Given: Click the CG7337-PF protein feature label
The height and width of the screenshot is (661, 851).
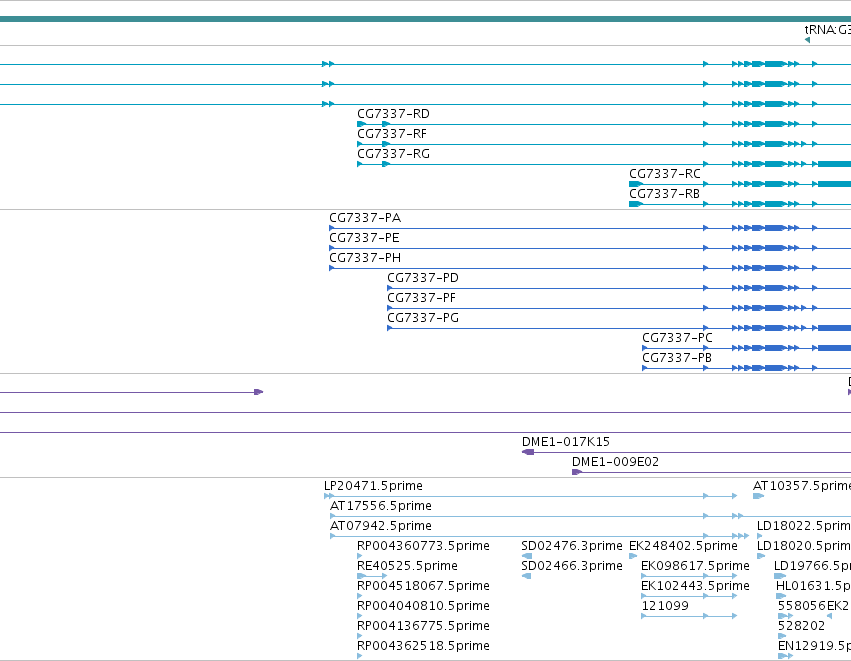Looking at the screenshot, I should [x=421, y=298].
